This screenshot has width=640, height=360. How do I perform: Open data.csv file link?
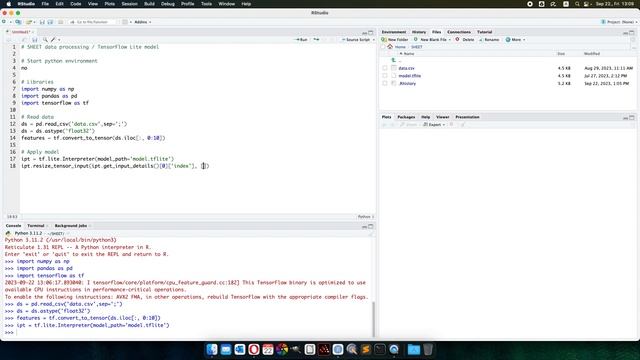(x=407, y=68)
